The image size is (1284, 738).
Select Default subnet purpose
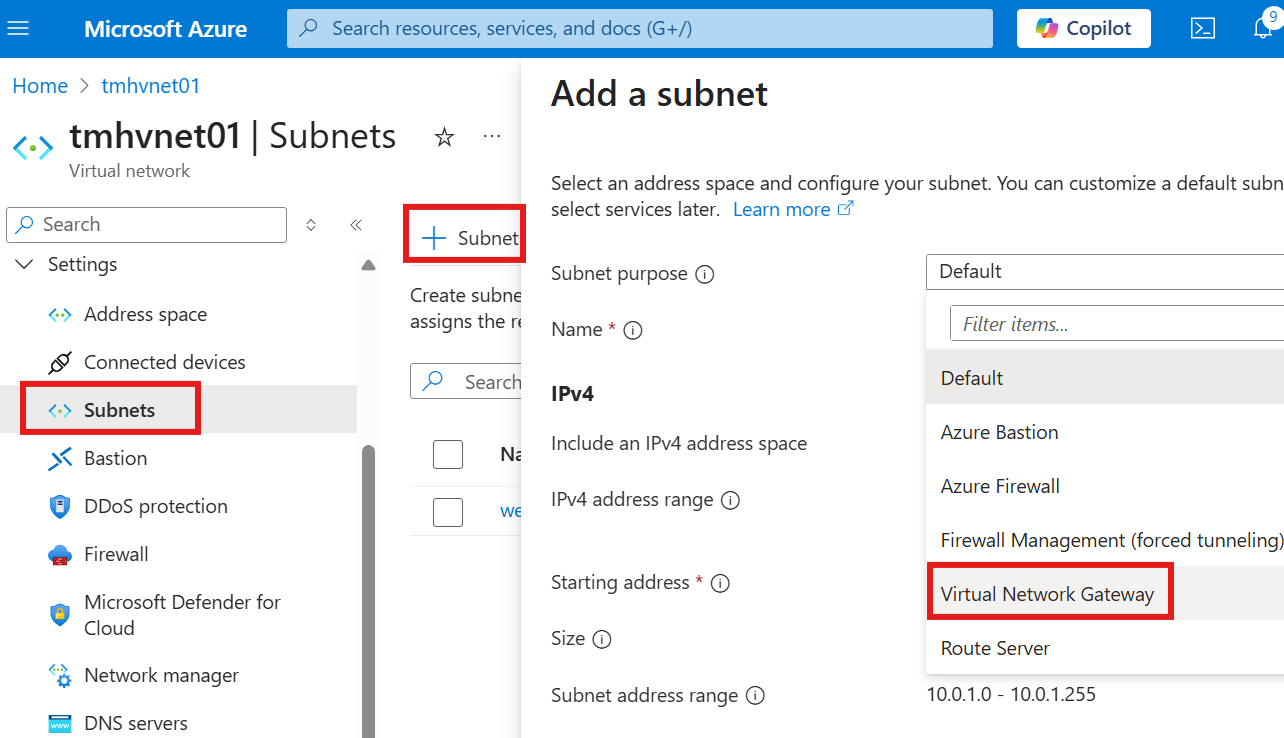[1105, 378]
